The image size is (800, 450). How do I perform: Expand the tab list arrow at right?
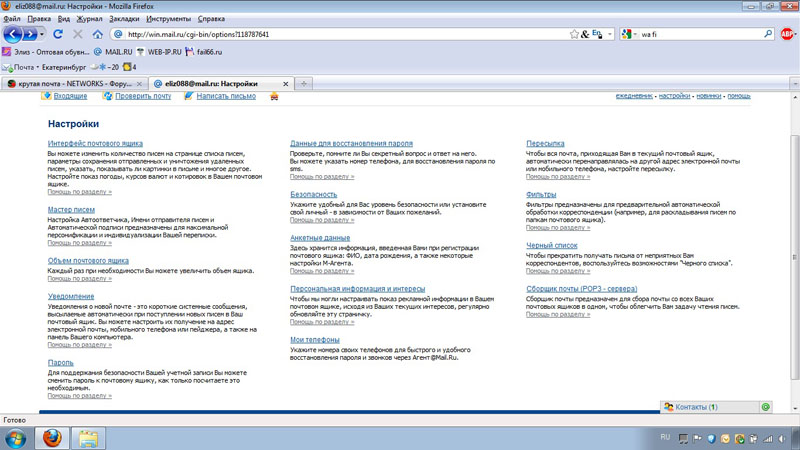(x=794, y=84)
